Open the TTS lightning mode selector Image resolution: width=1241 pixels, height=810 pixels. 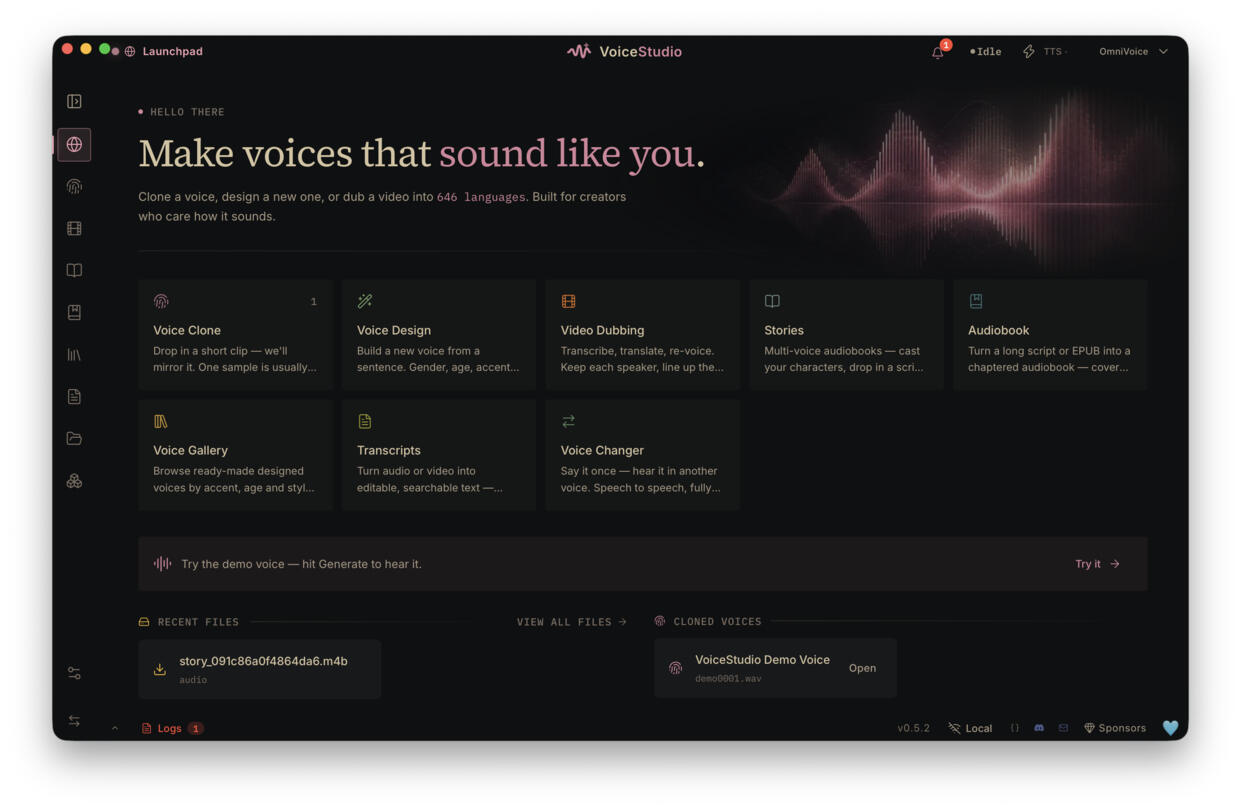(x=1045, y=51)
